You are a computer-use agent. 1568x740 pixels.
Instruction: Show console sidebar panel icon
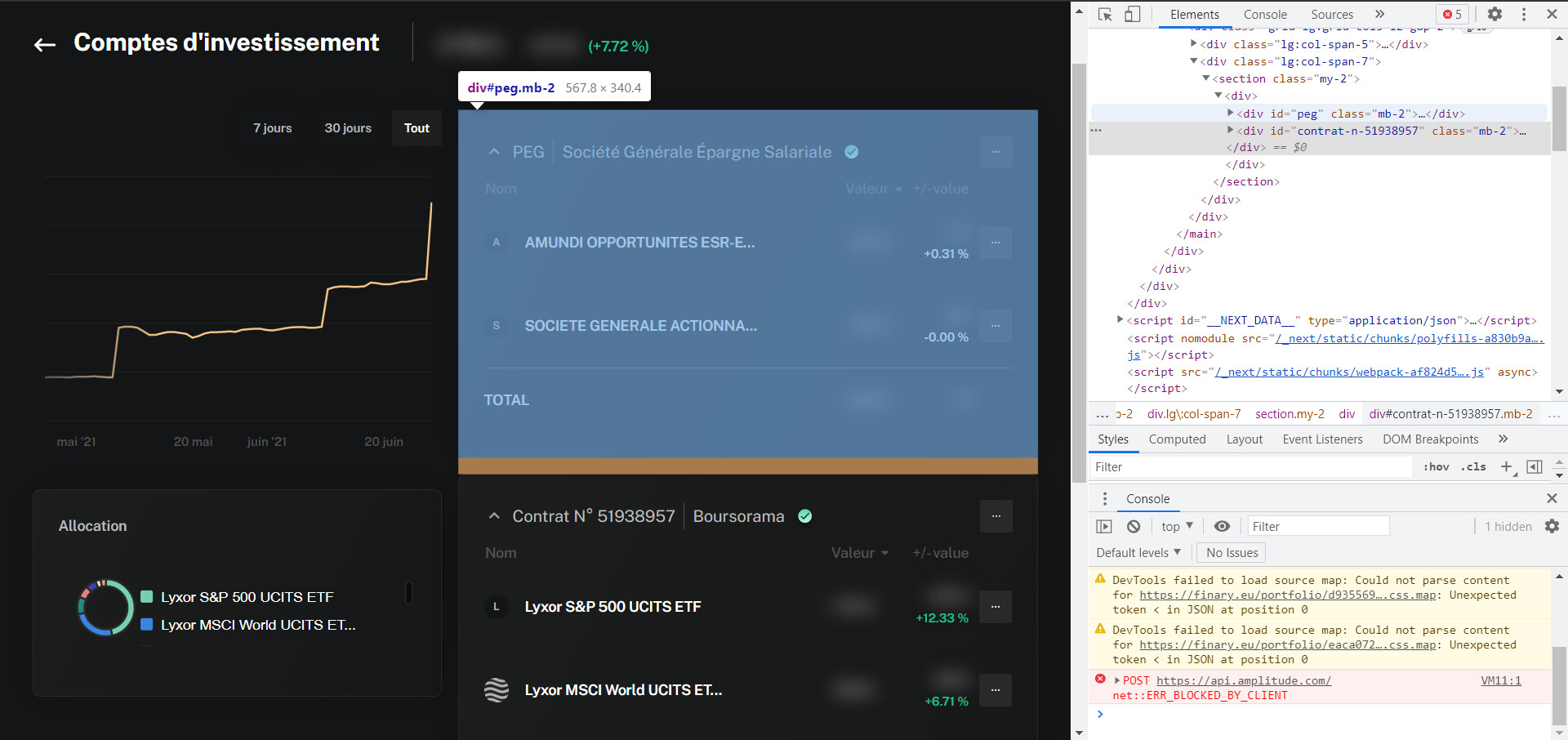1104,527
